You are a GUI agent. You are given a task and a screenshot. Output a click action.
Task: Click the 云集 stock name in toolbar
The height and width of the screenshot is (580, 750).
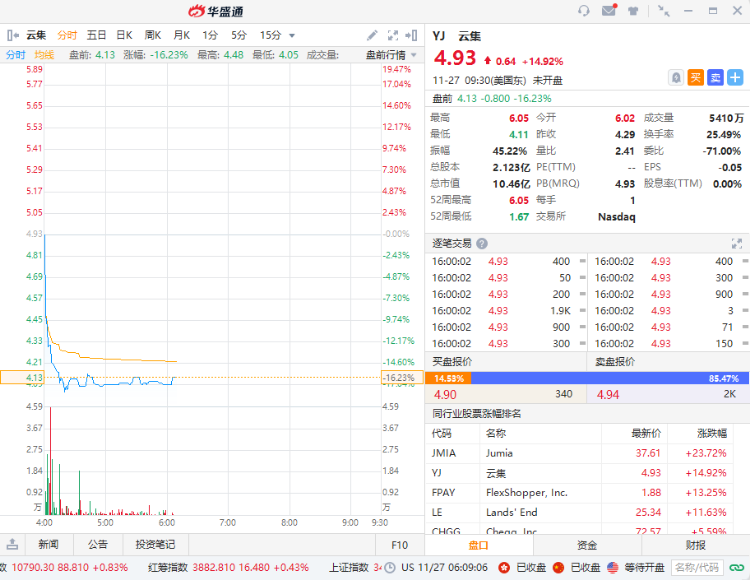(36, 35)
